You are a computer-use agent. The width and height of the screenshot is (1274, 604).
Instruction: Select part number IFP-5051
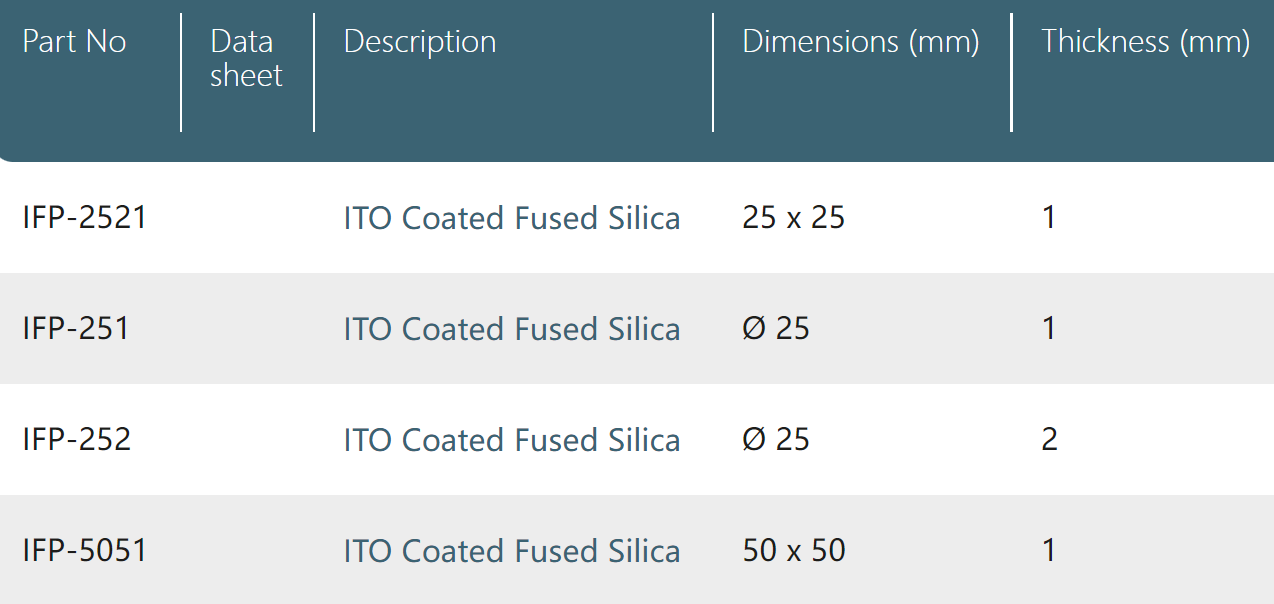coord(84,551)
